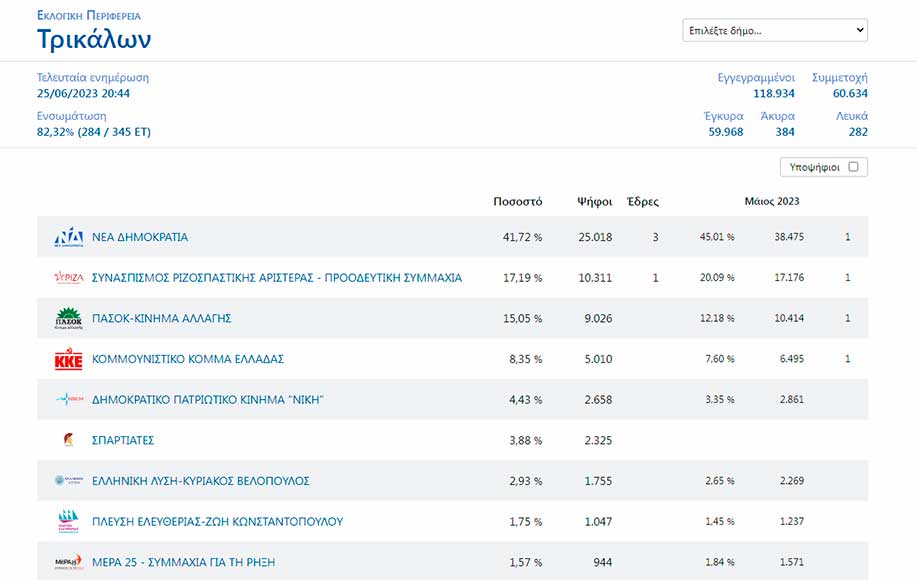
Task: Click the May 2023 votes 10.414
Action: [x=789, y=318]
